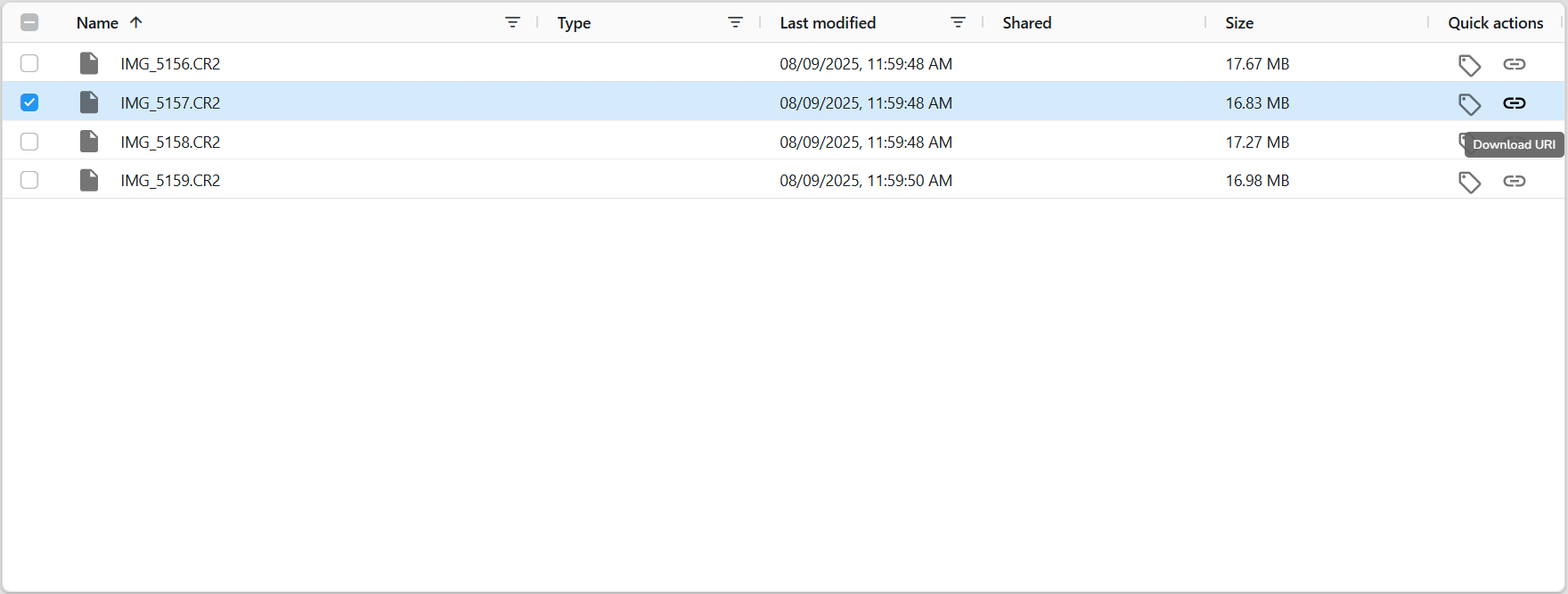Sort by the Type column header
This screenshot has height=594, width=1568.
[574, 23]
